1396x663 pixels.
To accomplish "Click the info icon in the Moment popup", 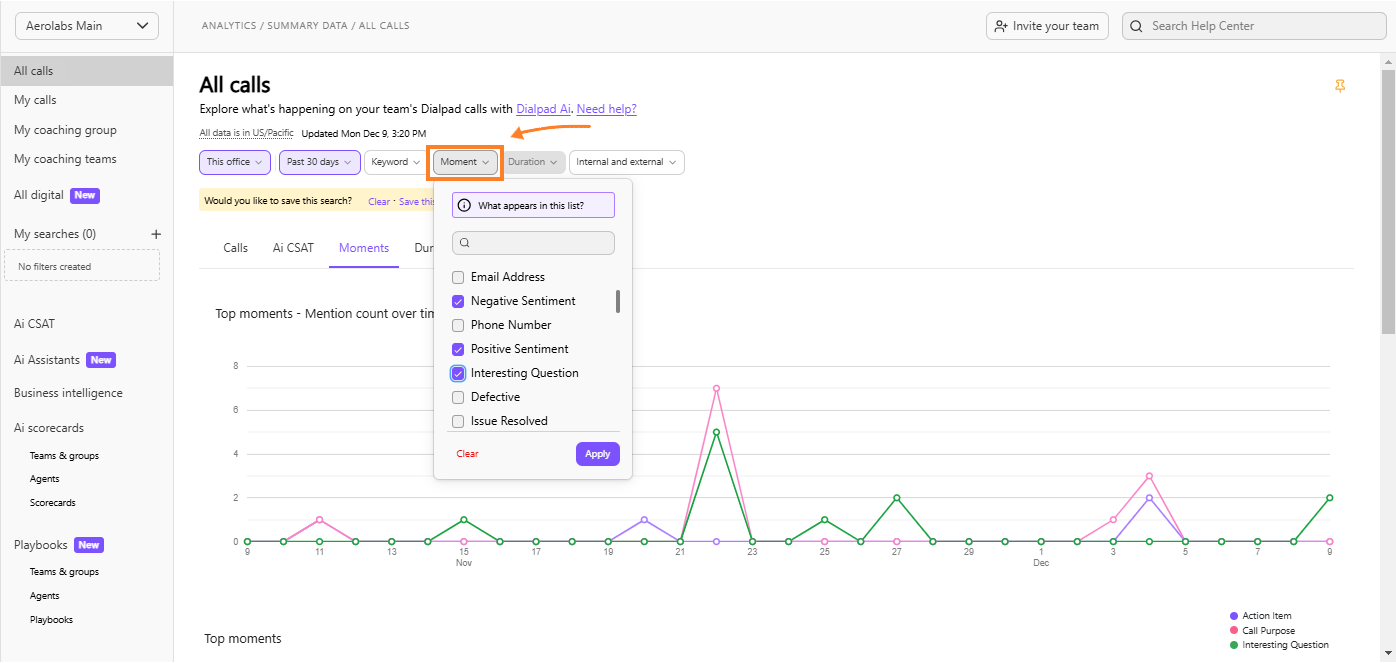I will pos(464,205).
